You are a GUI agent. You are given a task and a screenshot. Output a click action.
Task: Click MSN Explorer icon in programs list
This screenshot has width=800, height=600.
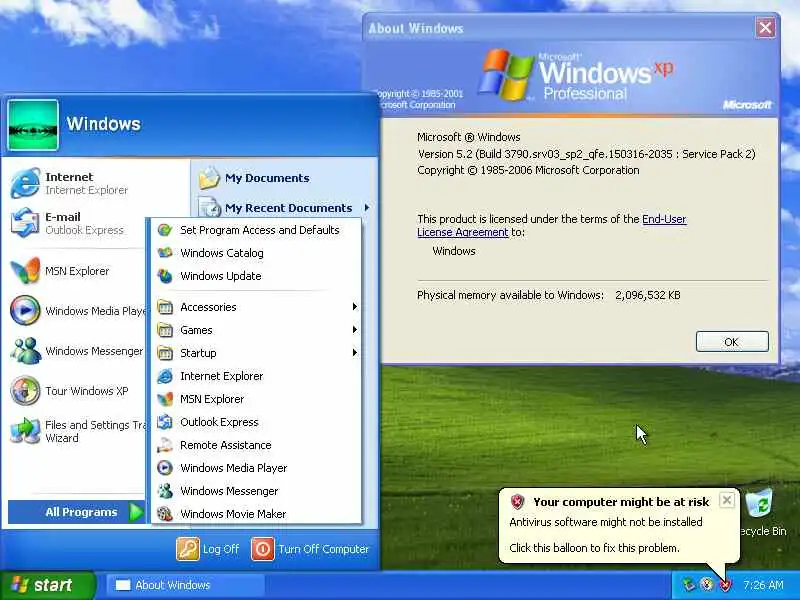(165, 399)
